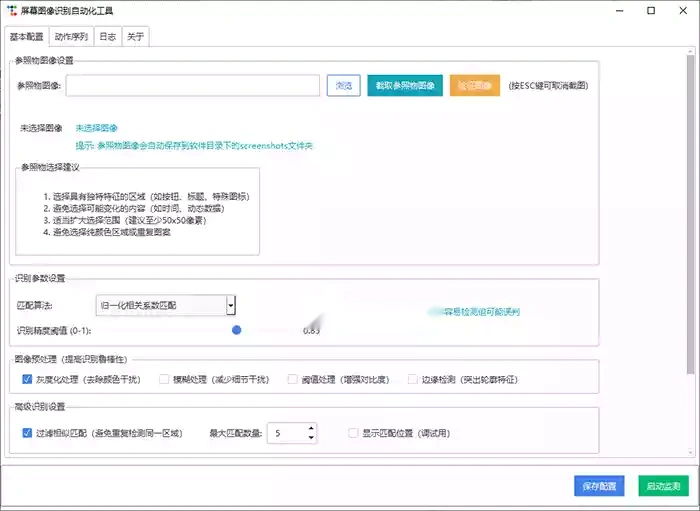
Task: Decrease 最大匹配数量 with the down arrow
Action: tap(311, 438)
